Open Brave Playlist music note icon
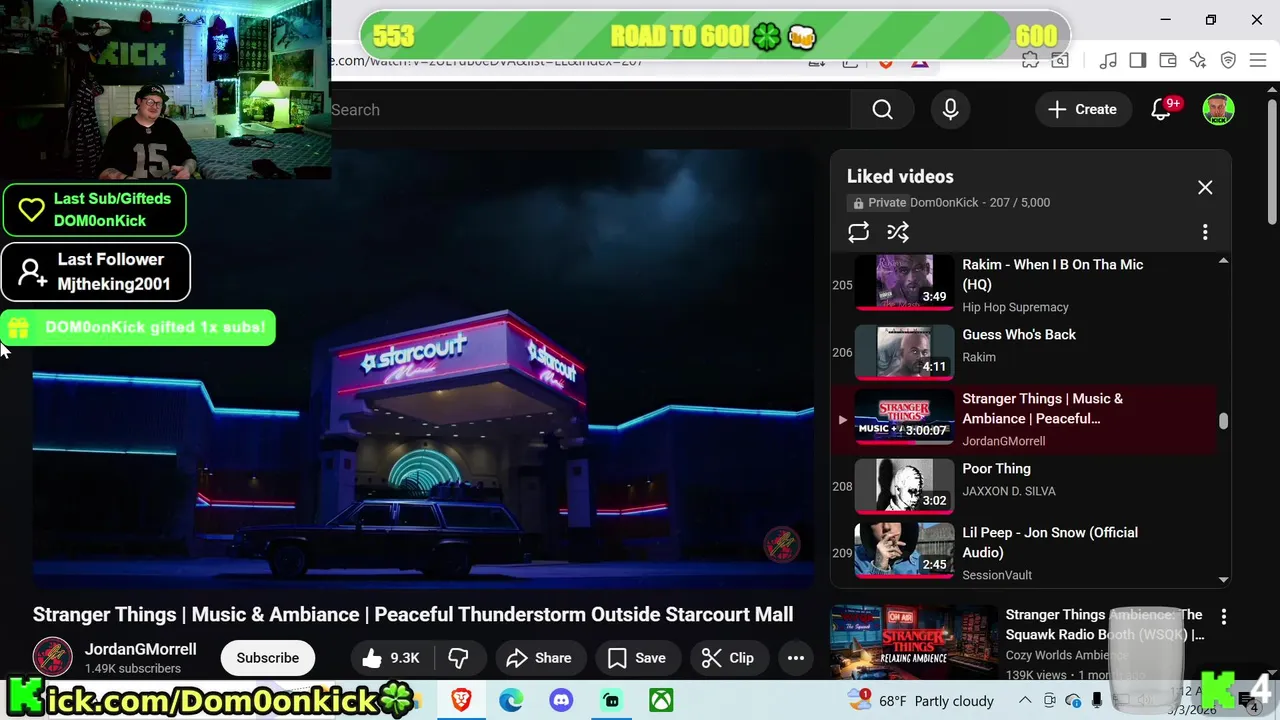Screen dimensions: 1280x720 [x=1108, y=61]
